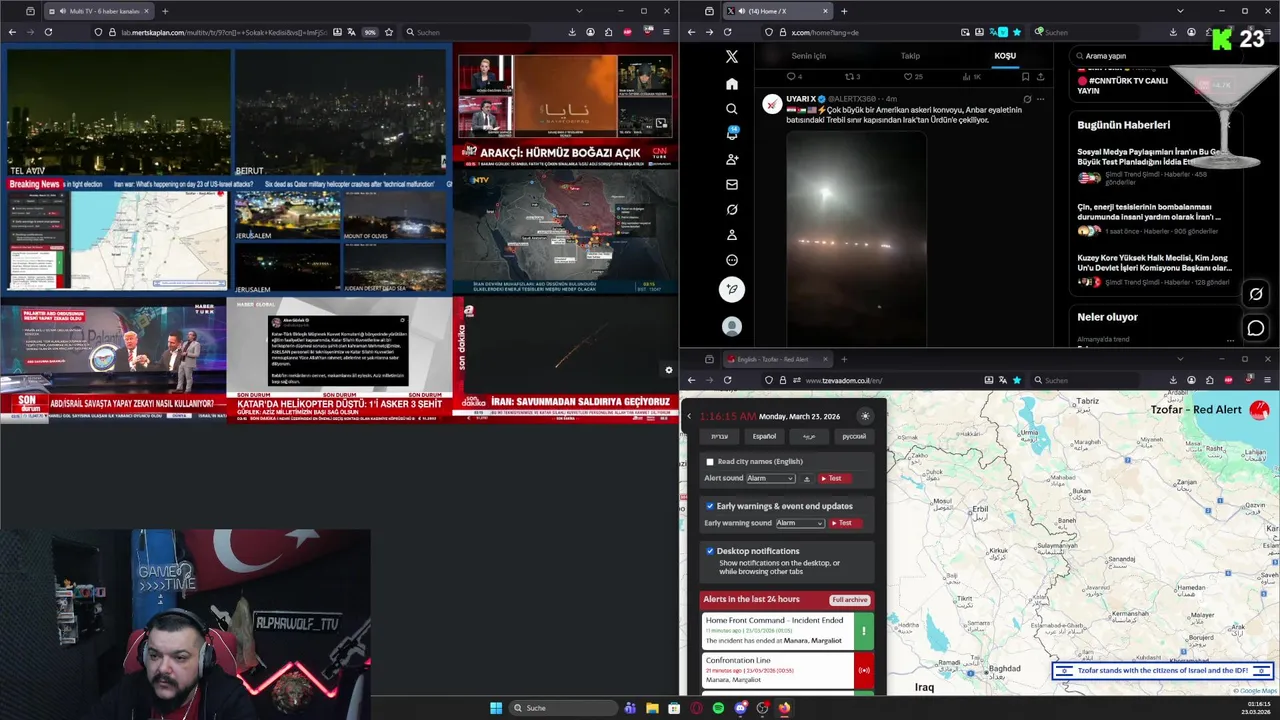
Task: Reload the Multi TV browser page
Action: [48, 32]
